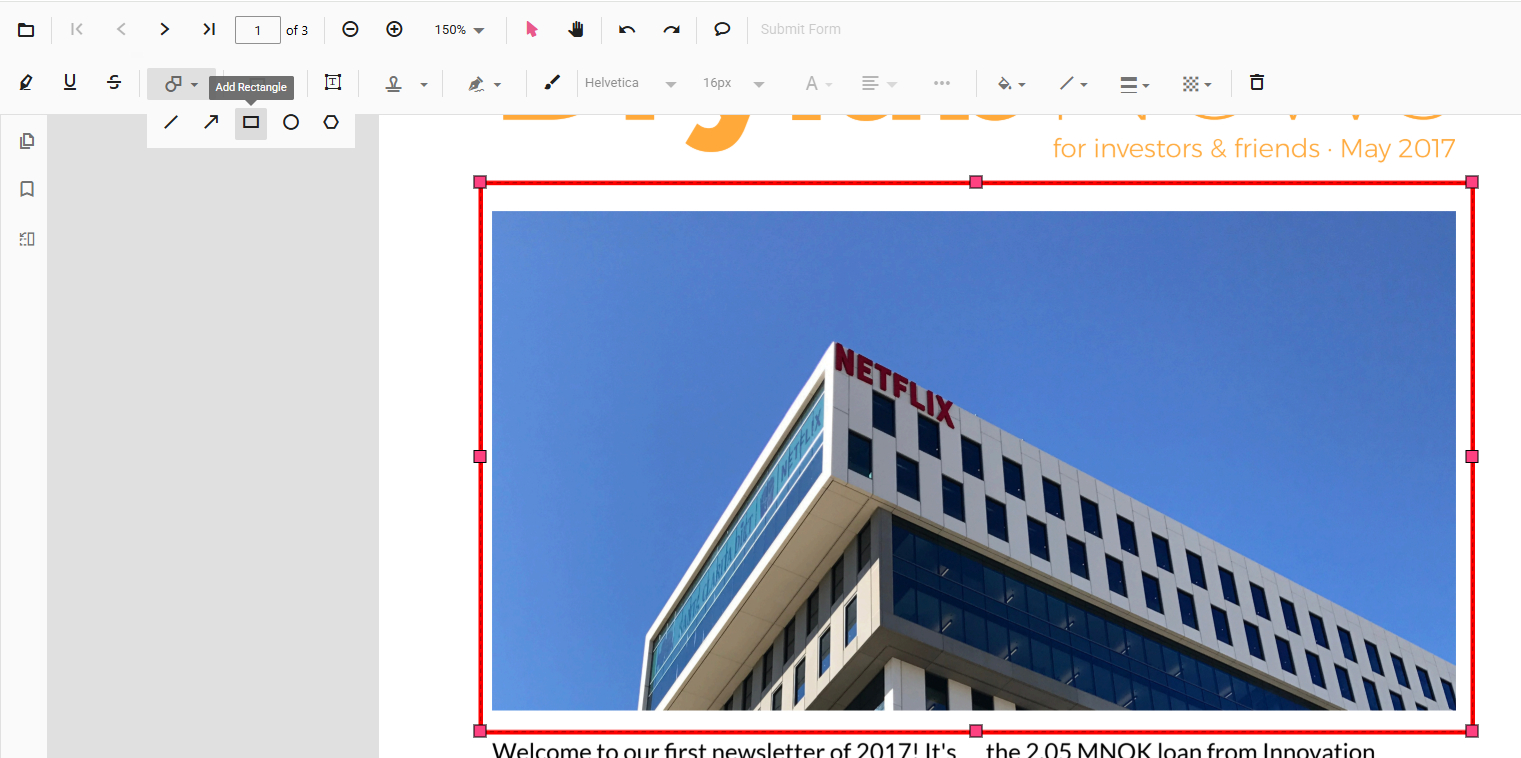Choose the Add Circle shape
This screenshot has width=1521, height=758.
coord(291,122)
